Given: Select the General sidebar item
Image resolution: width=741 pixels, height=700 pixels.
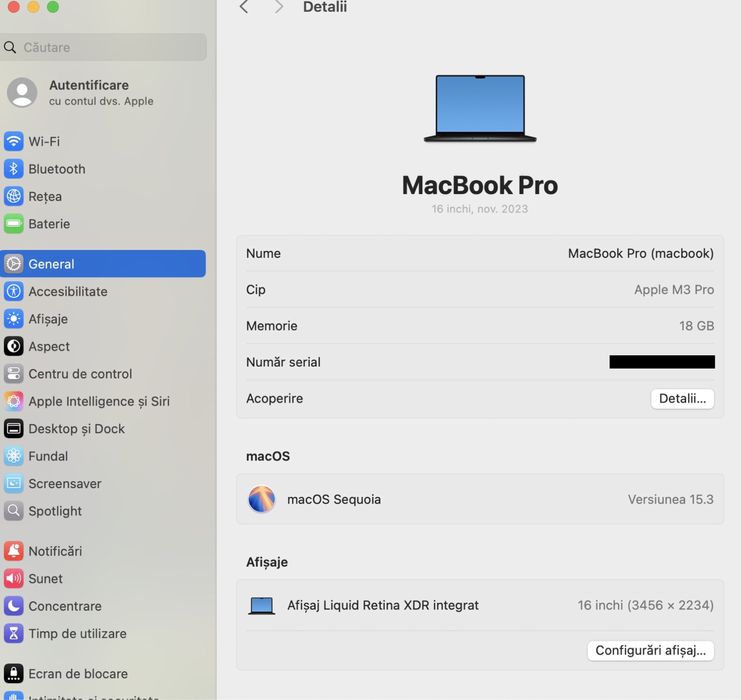Looking at the screenshot, I should (103, 264).
